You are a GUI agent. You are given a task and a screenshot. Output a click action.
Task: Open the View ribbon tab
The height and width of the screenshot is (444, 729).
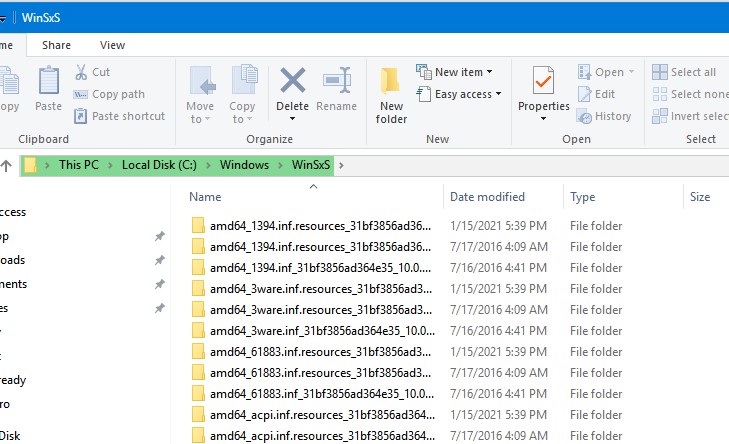click(112, 45)
